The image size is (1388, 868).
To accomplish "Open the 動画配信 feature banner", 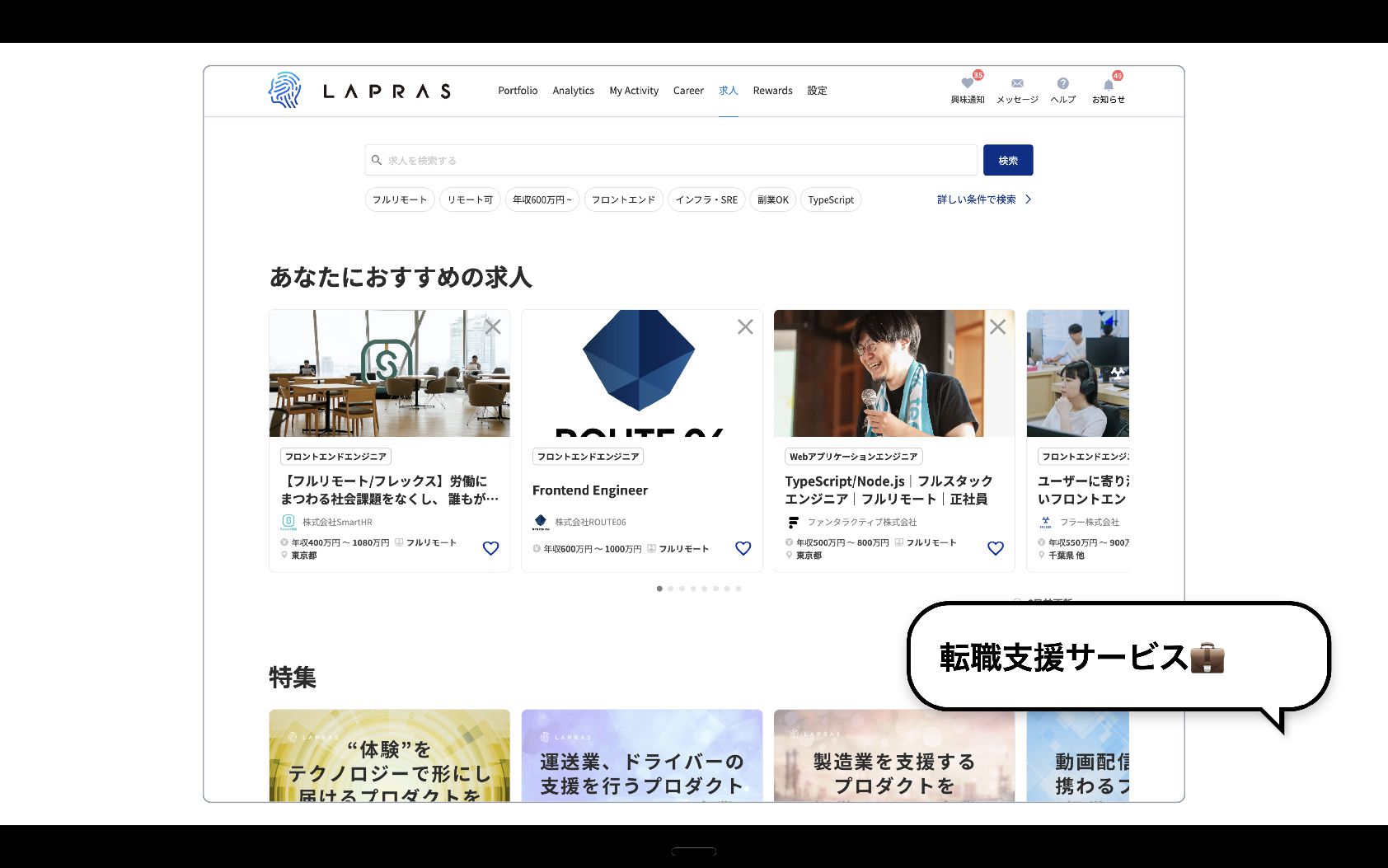I will pyautogui.click(x=1077, y=756).
